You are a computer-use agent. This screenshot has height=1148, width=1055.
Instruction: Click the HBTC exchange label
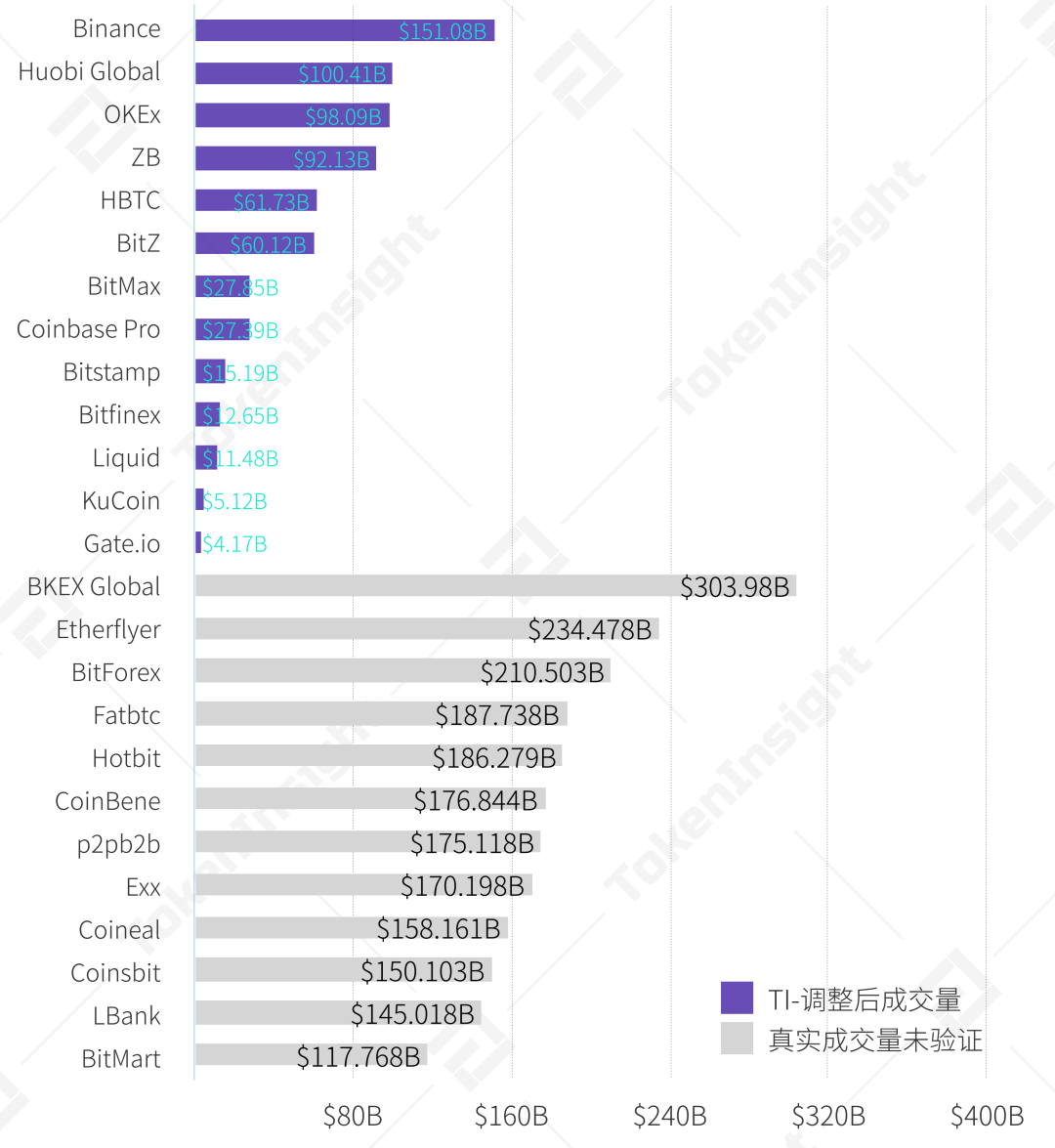(x=130, y=201)
